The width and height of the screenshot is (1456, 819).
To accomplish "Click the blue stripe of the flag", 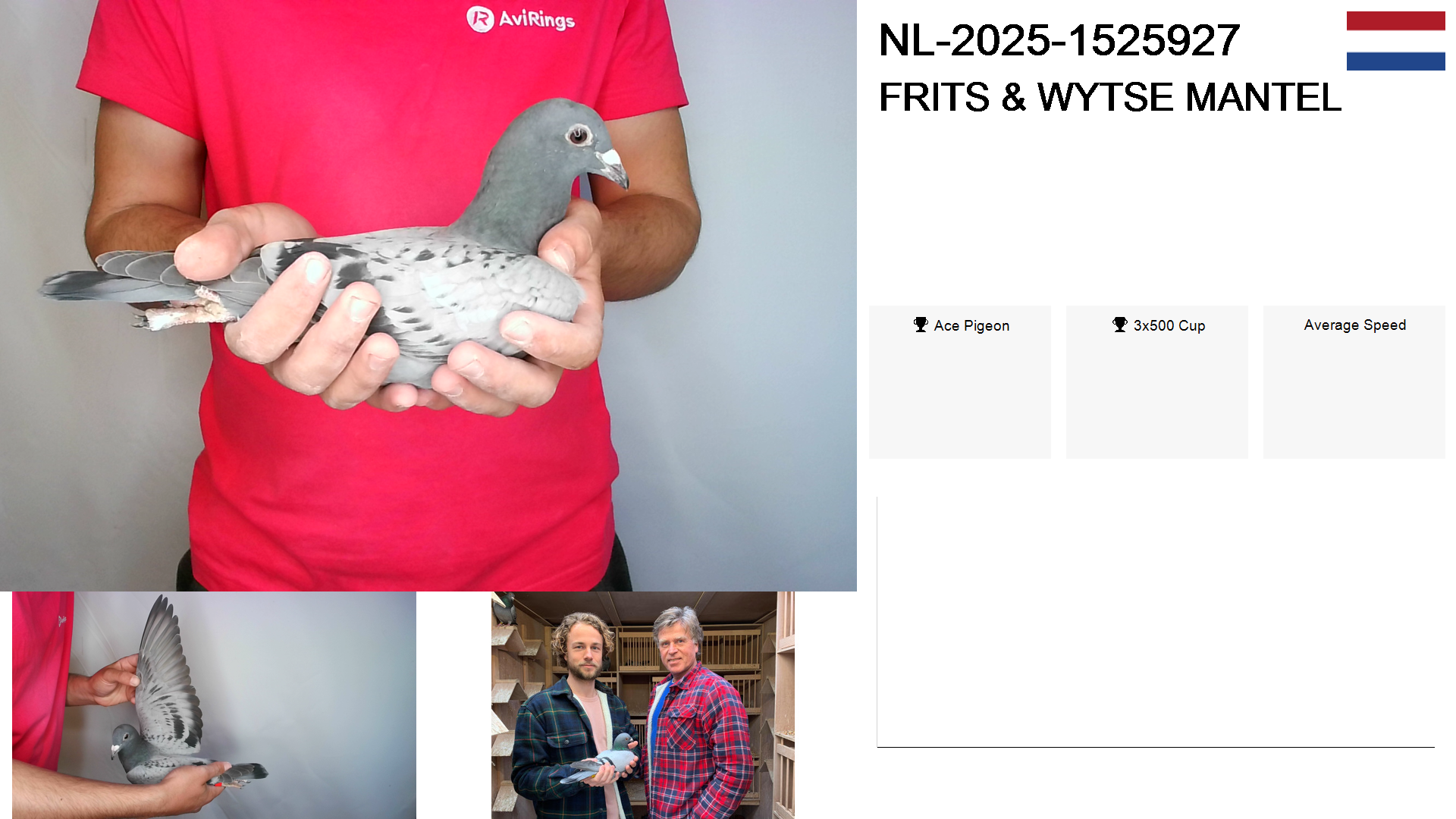I will 1395,61.
